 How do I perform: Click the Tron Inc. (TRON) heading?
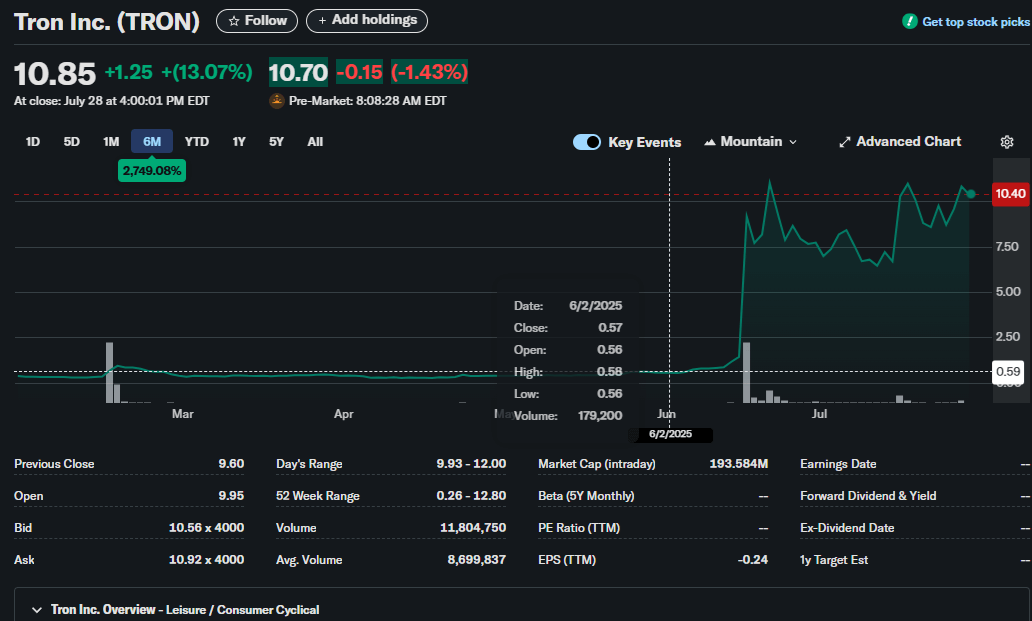107,22
